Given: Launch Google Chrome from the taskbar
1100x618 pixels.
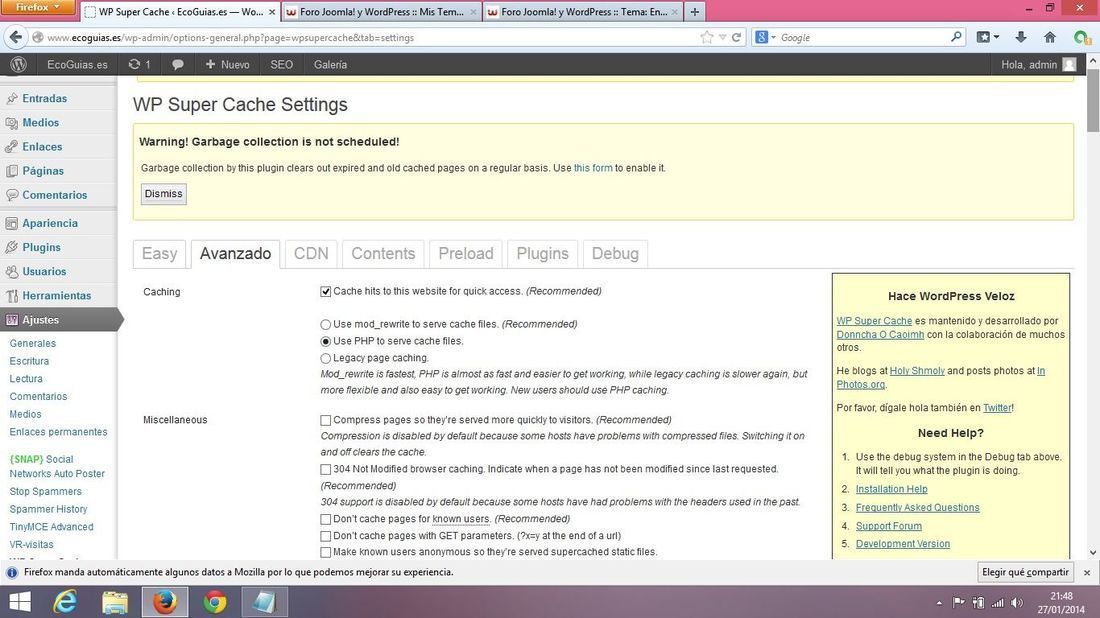Looking at the screenshot, I should point(215,602).
